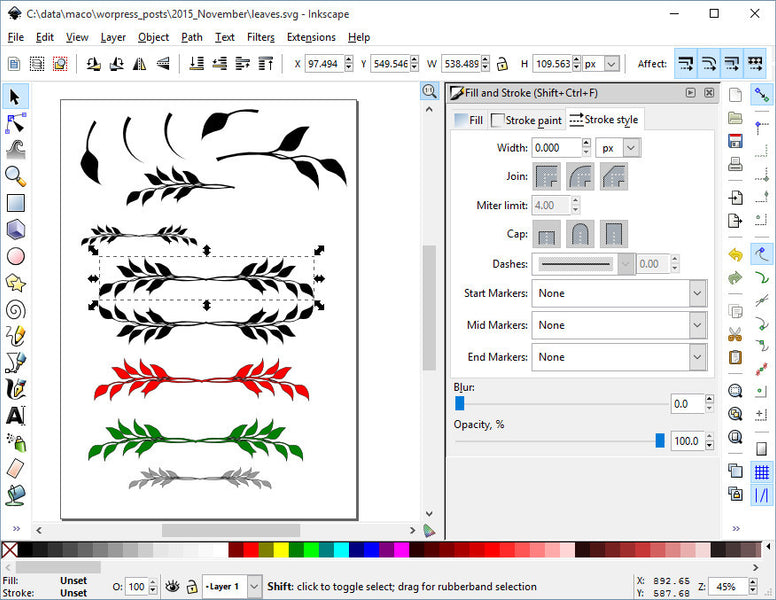Viewport: 776px width, 600px height.
Task: Click the Paint bucket fill tool
Action: click(x=15, y=494)
